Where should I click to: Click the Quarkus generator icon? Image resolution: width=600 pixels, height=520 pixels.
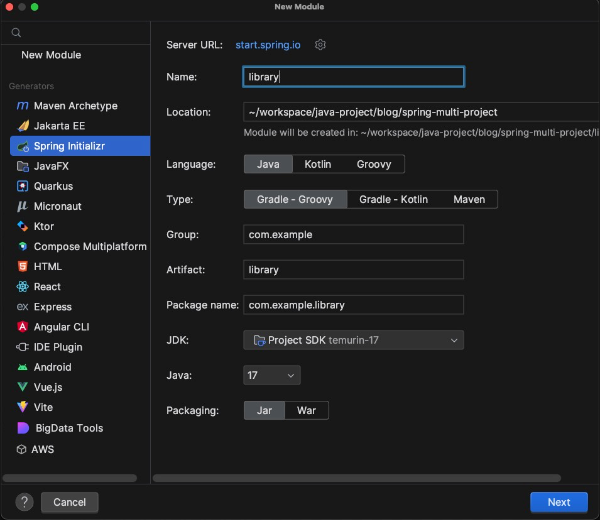[23, 186]
